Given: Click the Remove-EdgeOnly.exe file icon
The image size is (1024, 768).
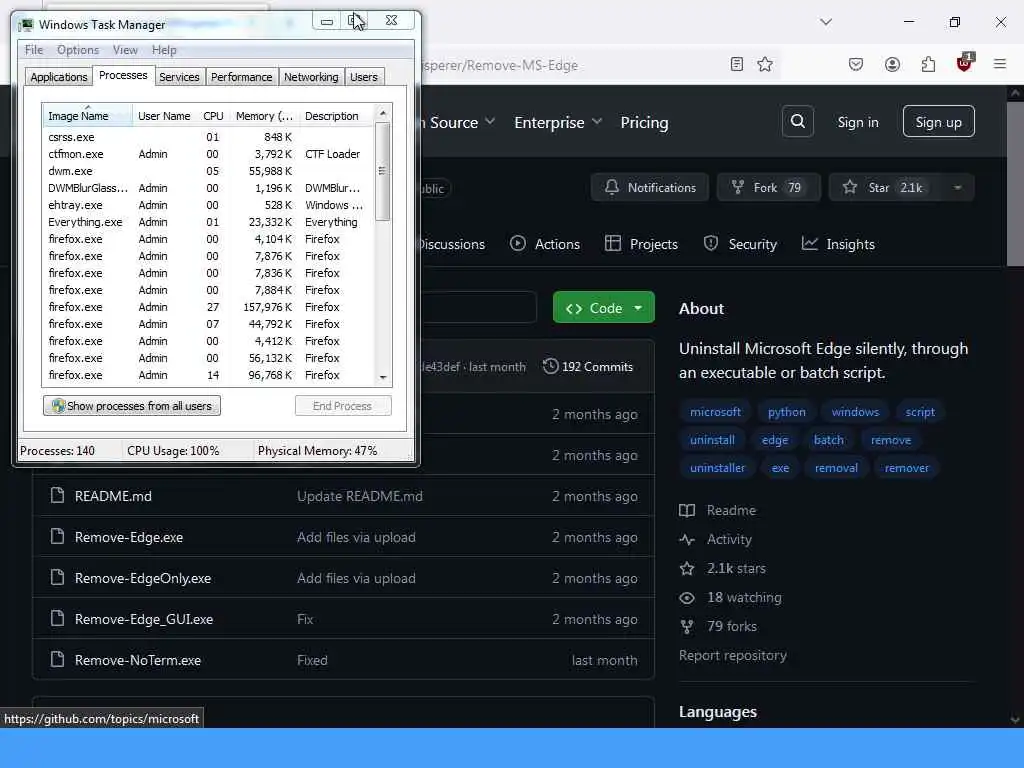Looking at the screenshot, I should point(57,577).
